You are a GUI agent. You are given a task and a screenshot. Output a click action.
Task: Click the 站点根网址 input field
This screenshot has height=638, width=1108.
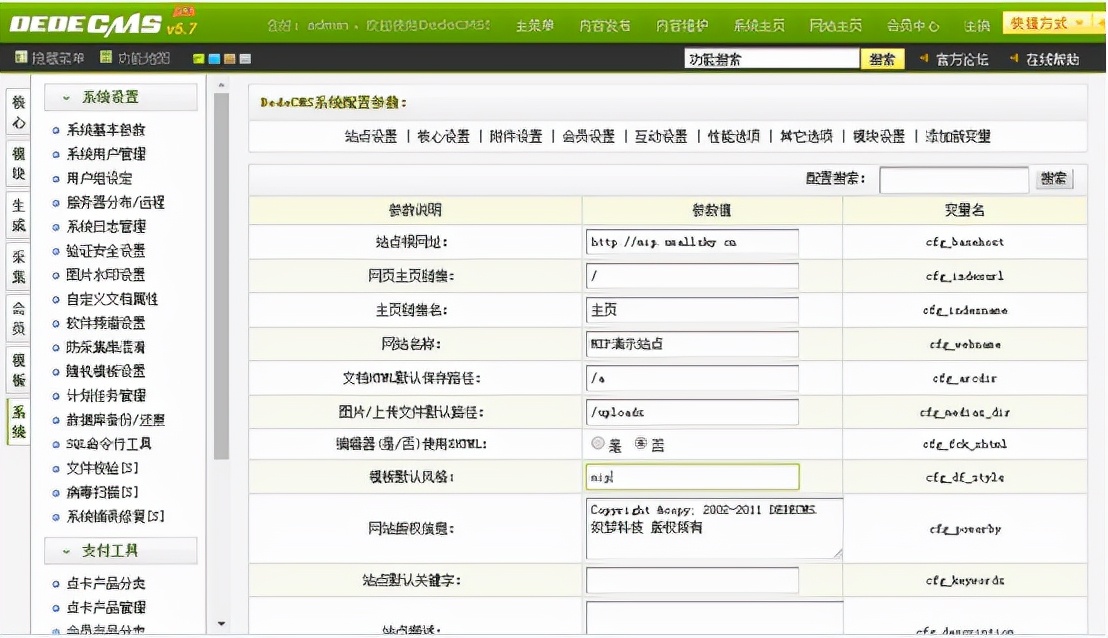[692, 242]
